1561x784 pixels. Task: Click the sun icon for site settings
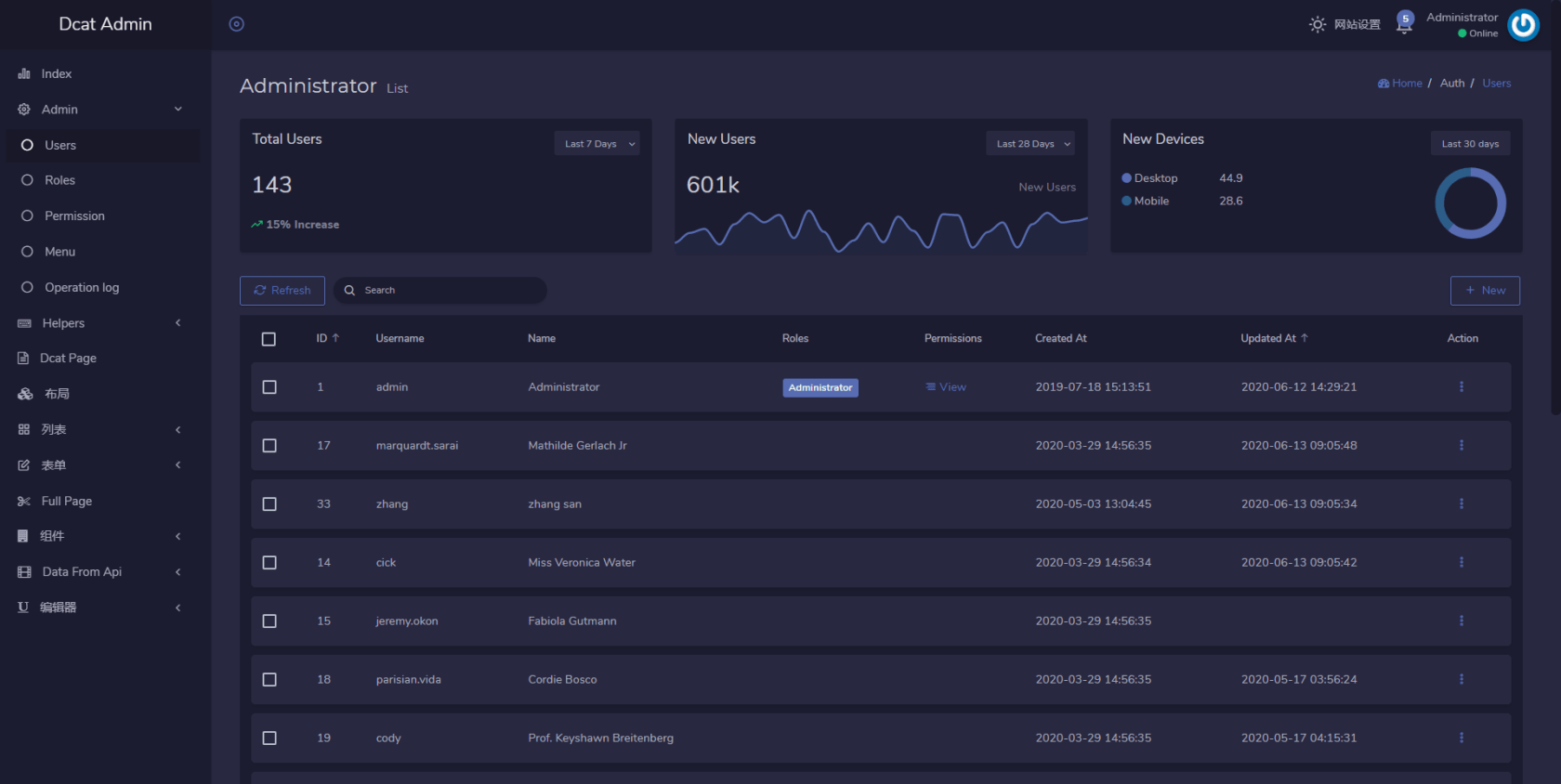pyautogui.click(x=1318, y=25)
